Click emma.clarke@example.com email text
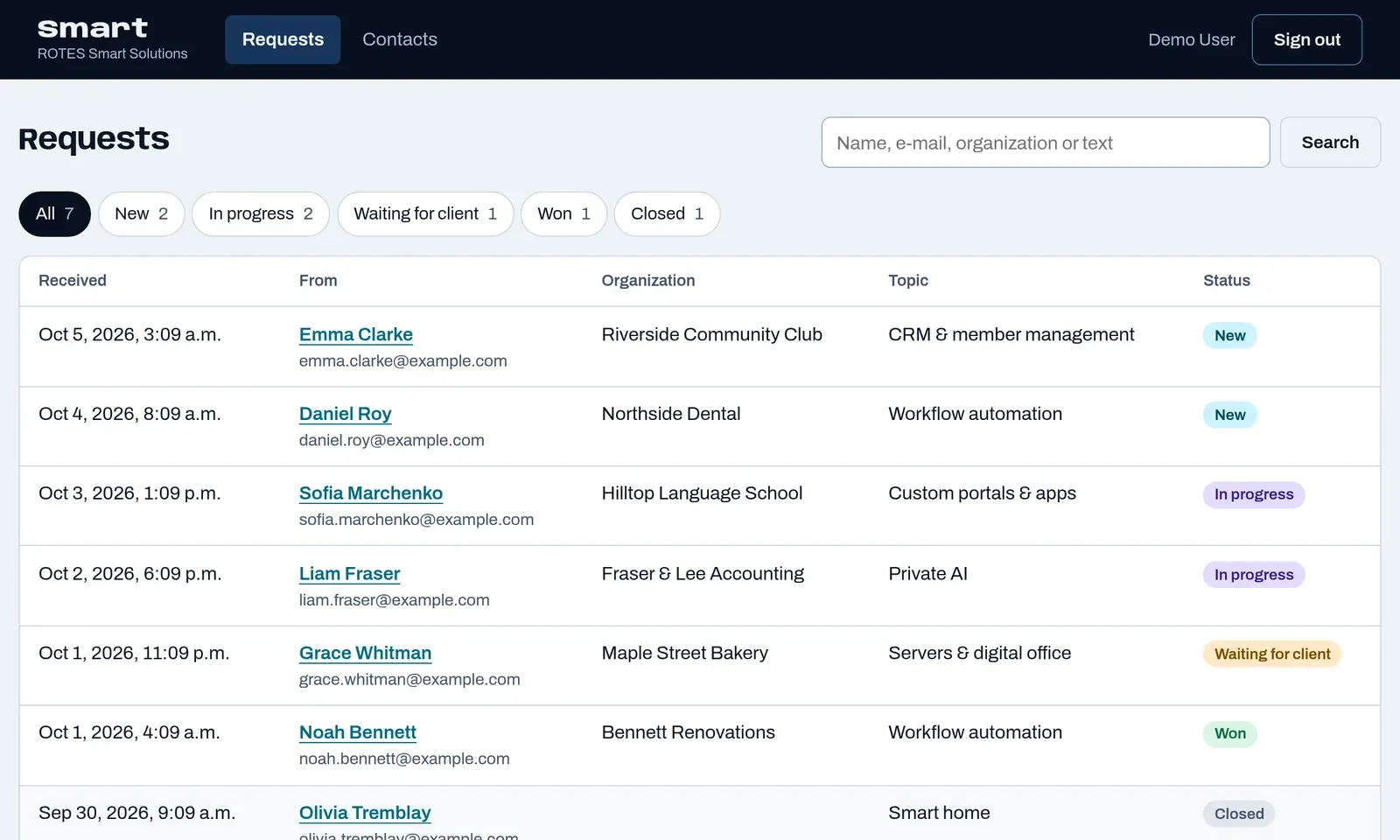Viewport: 1400px width, 840px height. (402, 361)
